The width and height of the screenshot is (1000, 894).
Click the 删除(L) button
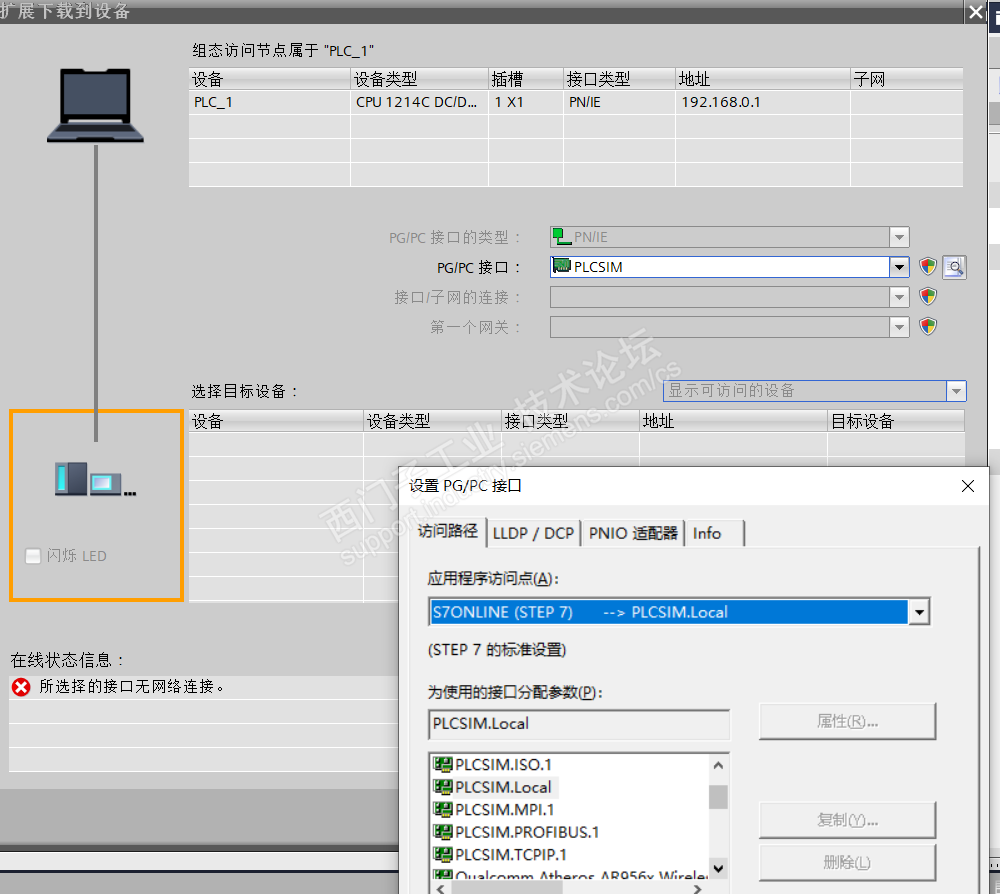848,862
